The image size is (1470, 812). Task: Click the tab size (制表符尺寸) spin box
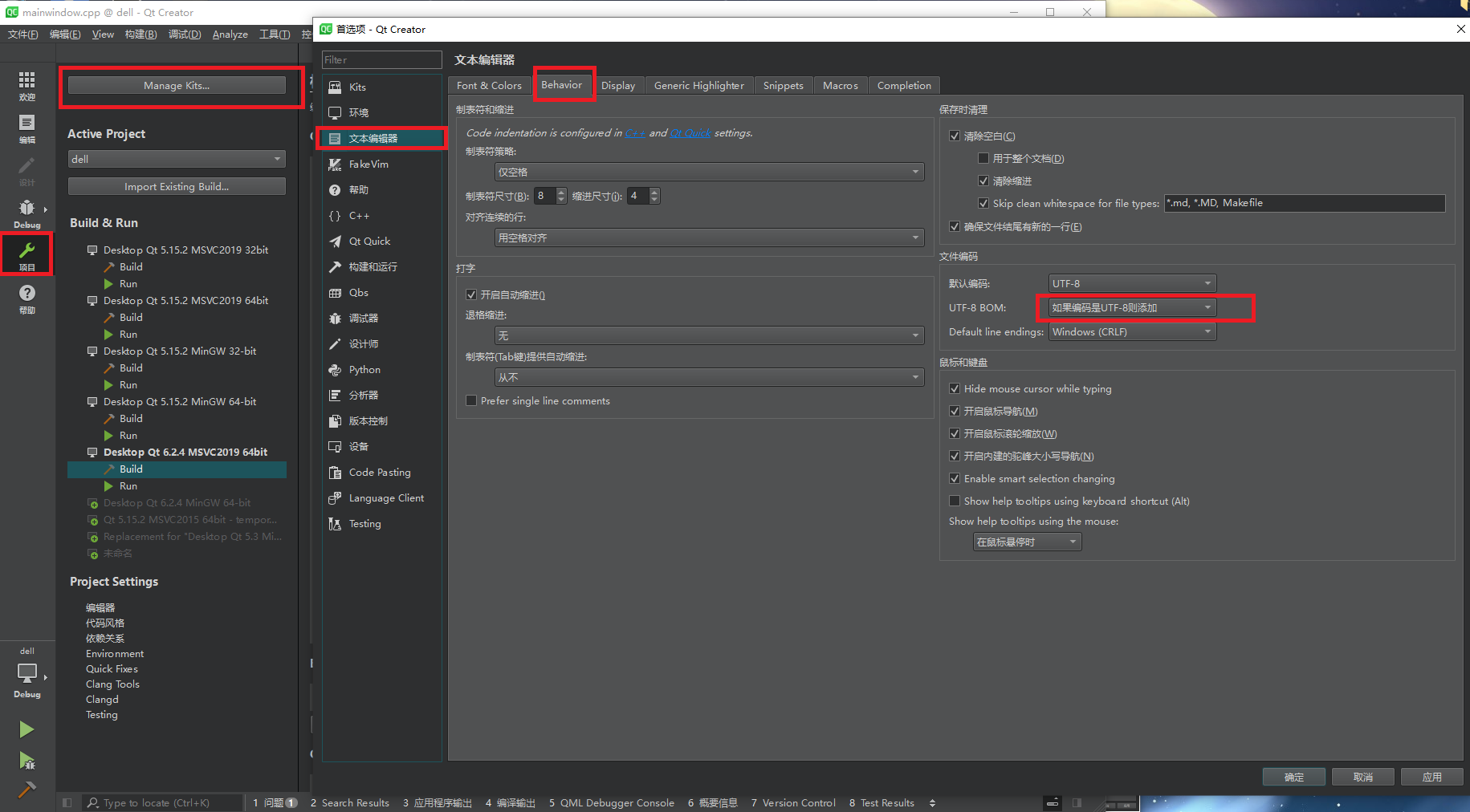tap(550, 196)
